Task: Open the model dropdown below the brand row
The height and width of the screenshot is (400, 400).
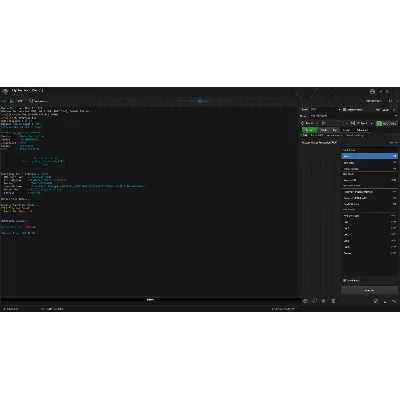Action: (353, 116)
